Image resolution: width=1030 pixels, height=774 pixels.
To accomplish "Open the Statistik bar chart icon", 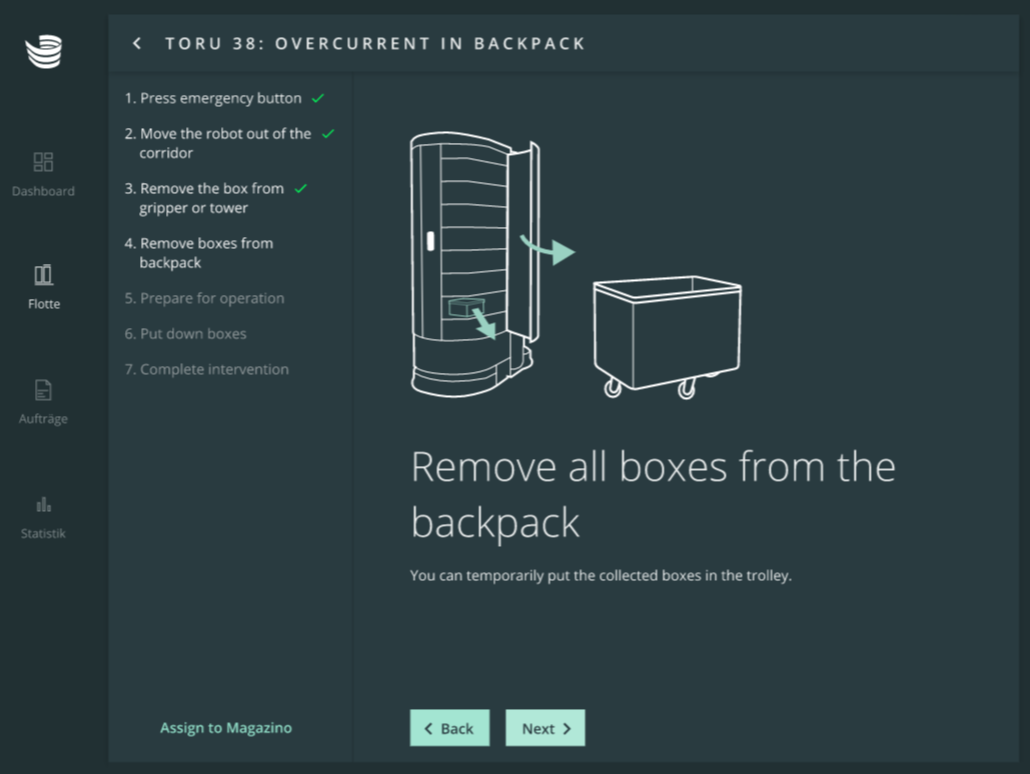I will (x=43, y=504).
